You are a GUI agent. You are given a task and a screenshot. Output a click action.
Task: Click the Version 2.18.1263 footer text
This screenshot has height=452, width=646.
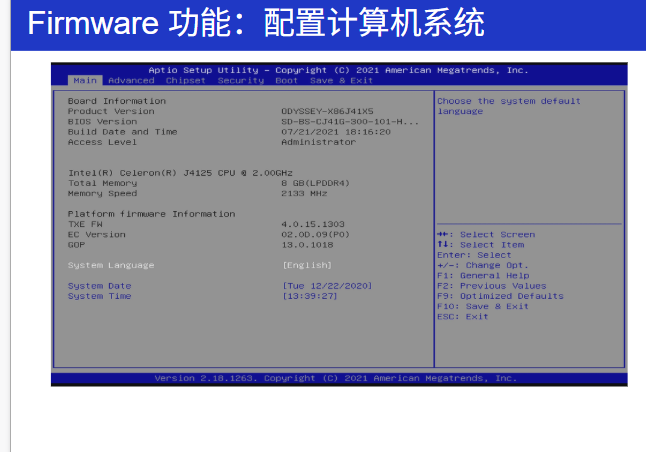[336, 378]
